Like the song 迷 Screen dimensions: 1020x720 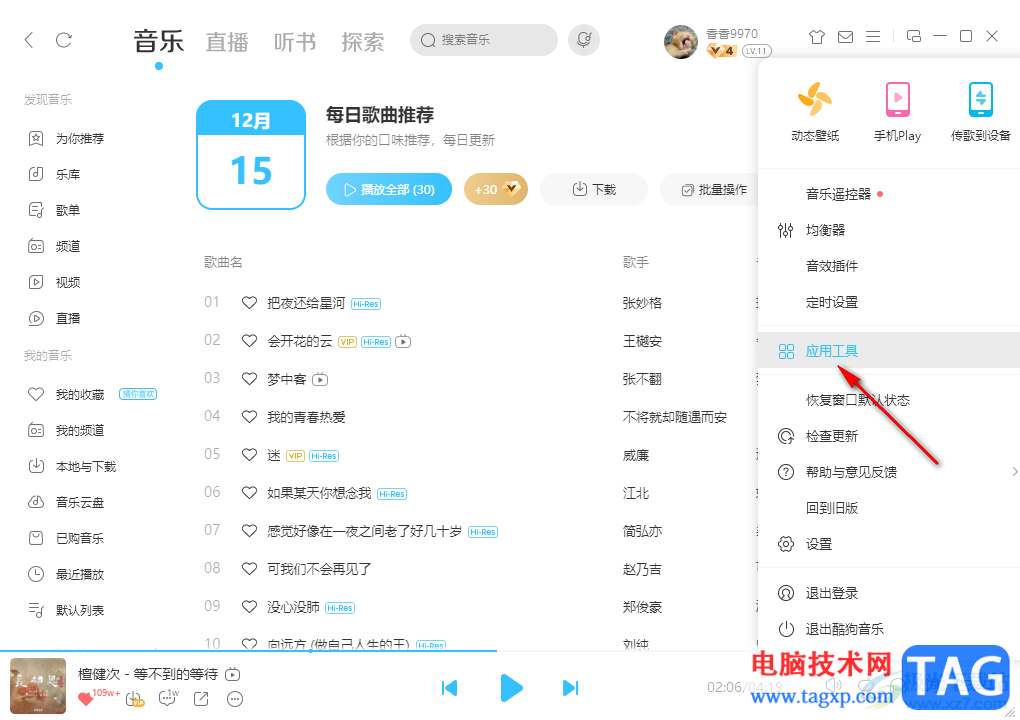click(249, 455)
